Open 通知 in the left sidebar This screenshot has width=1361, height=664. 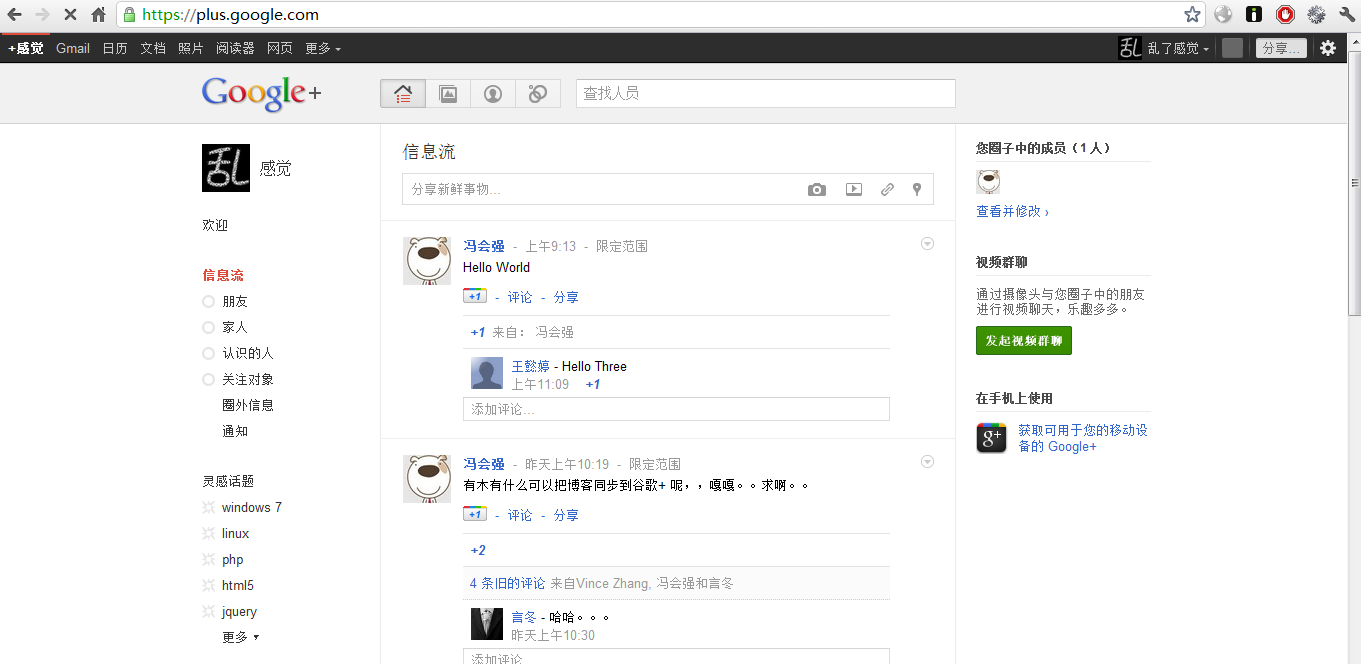pos(235,431)
